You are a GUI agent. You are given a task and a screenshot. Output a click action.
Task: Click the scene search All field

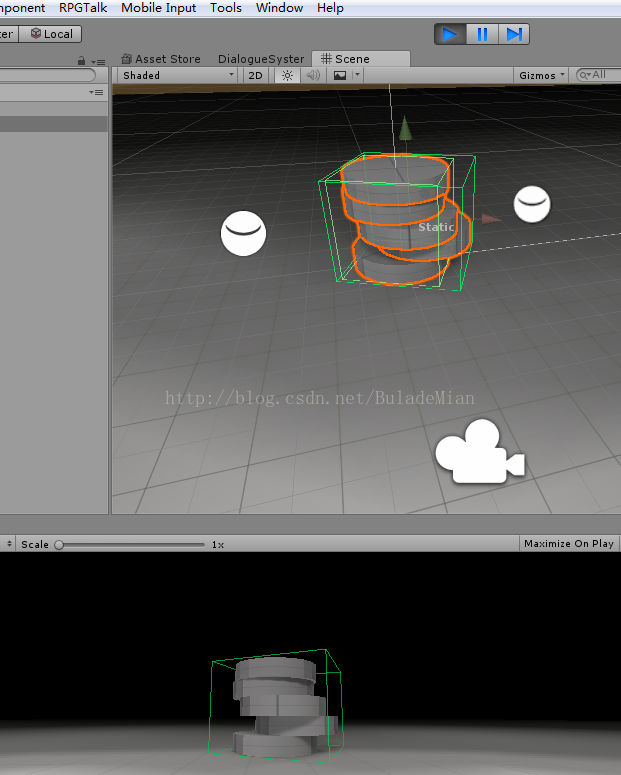(599, 75)
